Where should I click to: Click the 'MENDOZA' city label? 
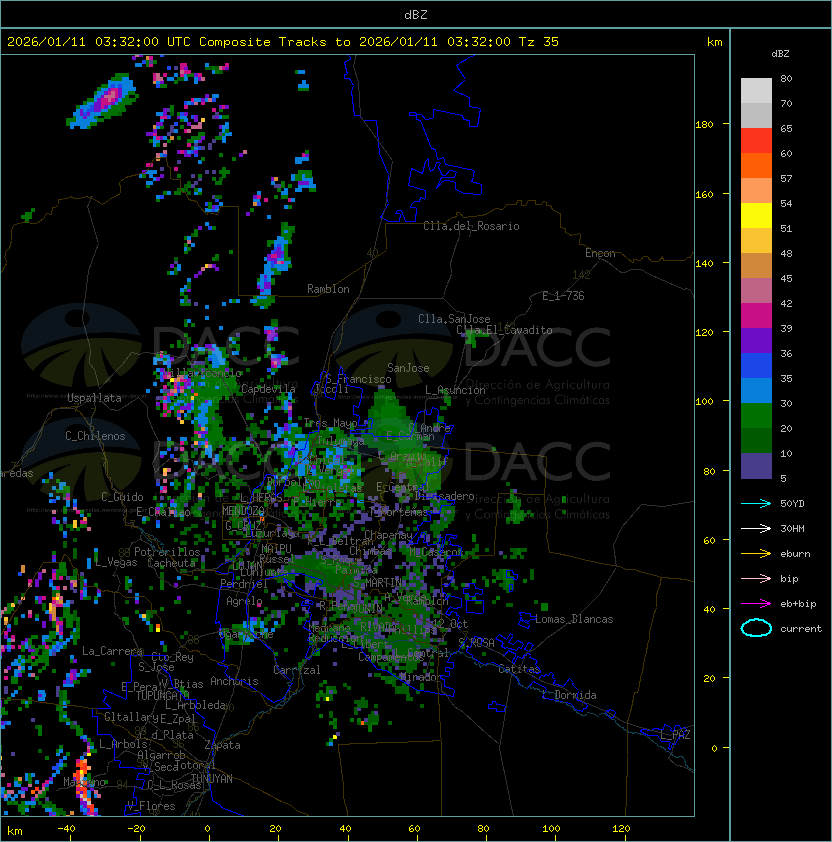pyautogui.click(x=243, y=510)
